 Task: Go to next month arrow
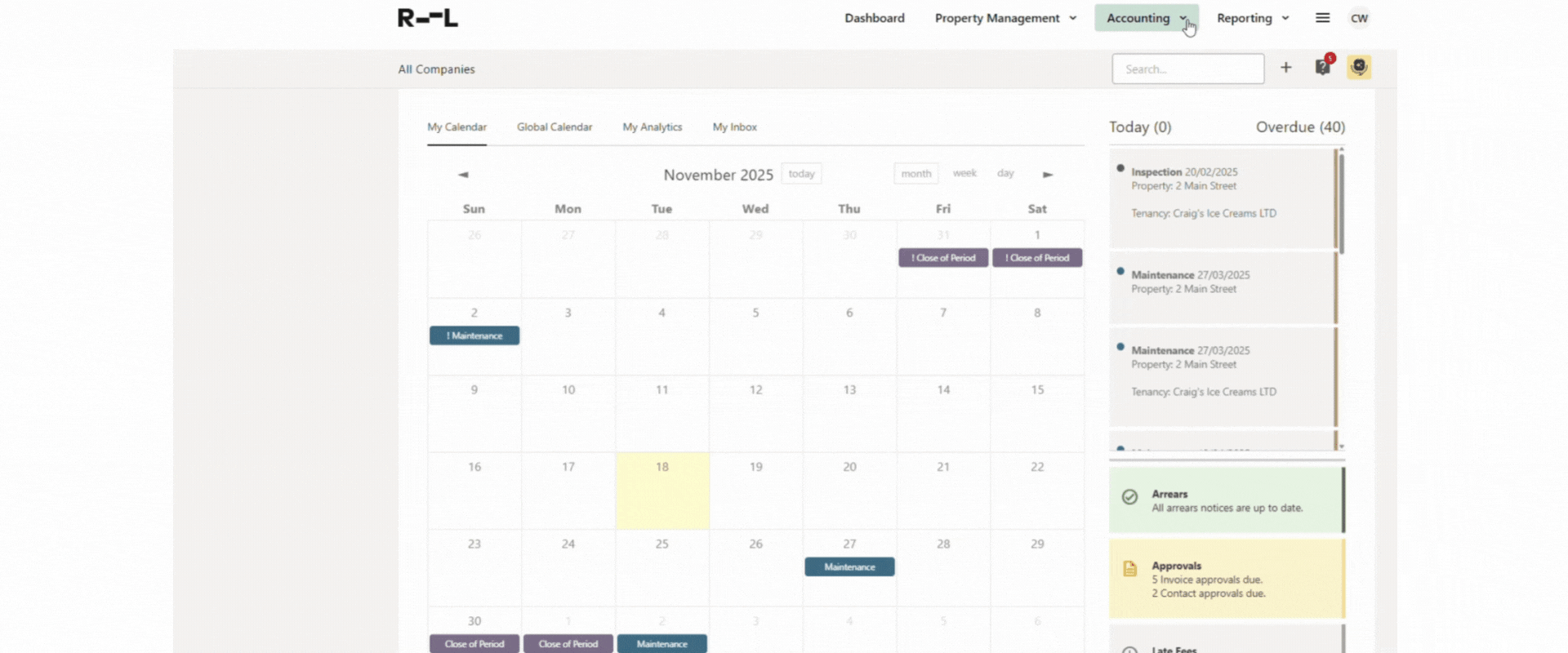tap(1048, 175)
